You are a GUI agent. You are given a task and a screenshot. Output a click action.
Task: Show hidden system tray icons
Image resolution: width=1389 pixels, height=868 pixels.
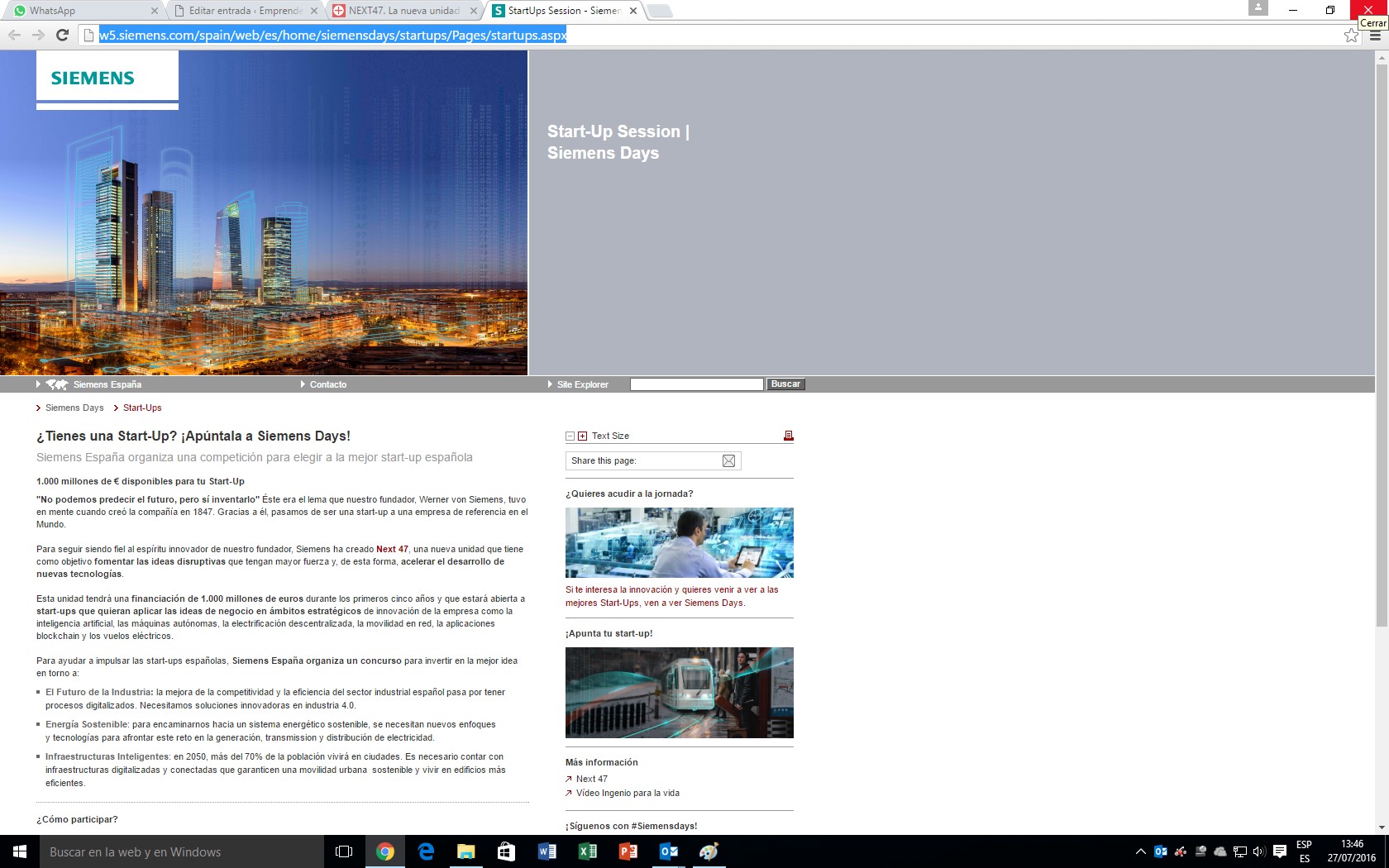[x=1140, y=851]
